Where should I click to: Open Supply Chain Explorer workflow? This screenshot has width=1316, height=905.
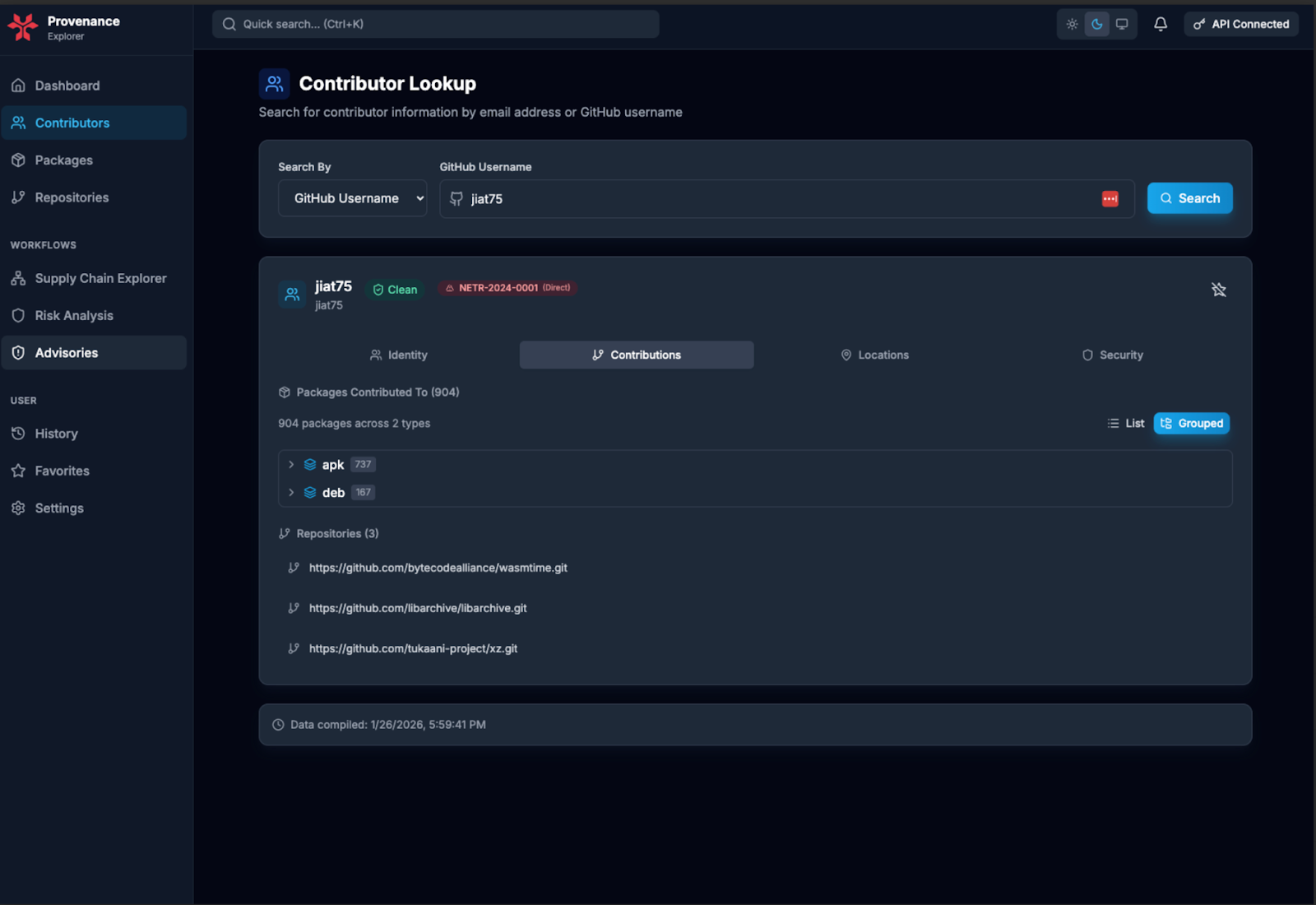100,278
